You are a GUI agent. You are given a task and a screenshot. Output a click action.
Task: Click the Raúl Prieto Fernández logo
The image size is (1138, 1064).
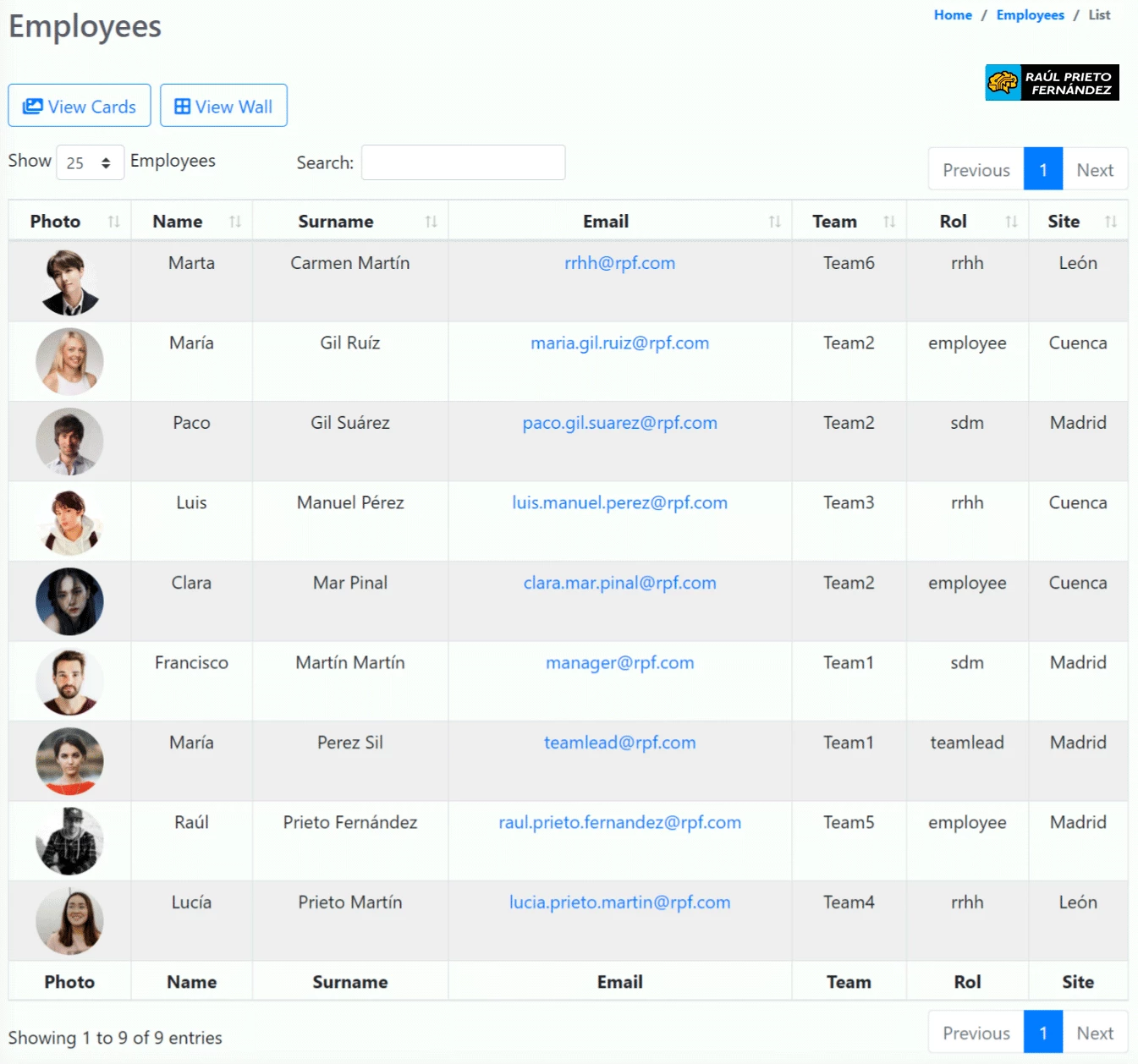1052,82
